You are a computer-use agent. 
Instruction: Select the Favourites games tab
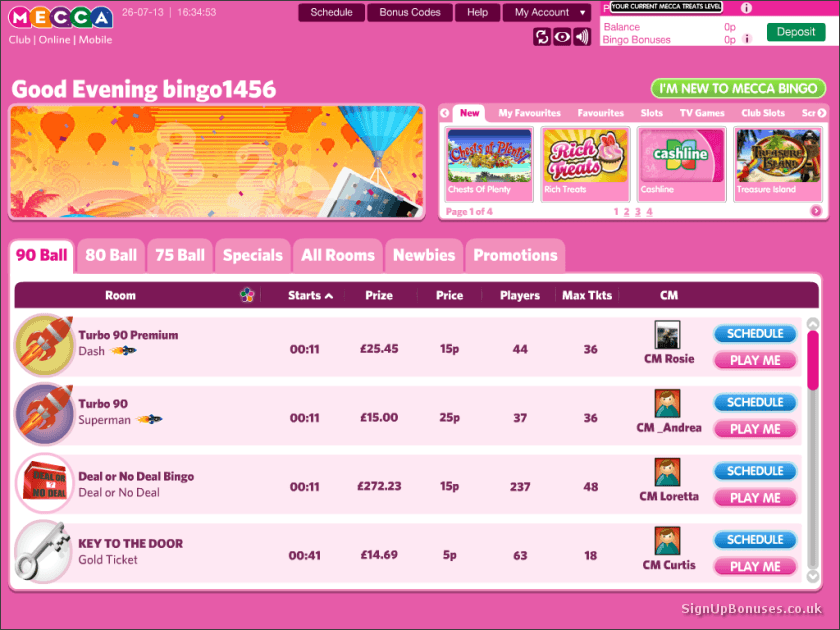click(x=601, y=113)
